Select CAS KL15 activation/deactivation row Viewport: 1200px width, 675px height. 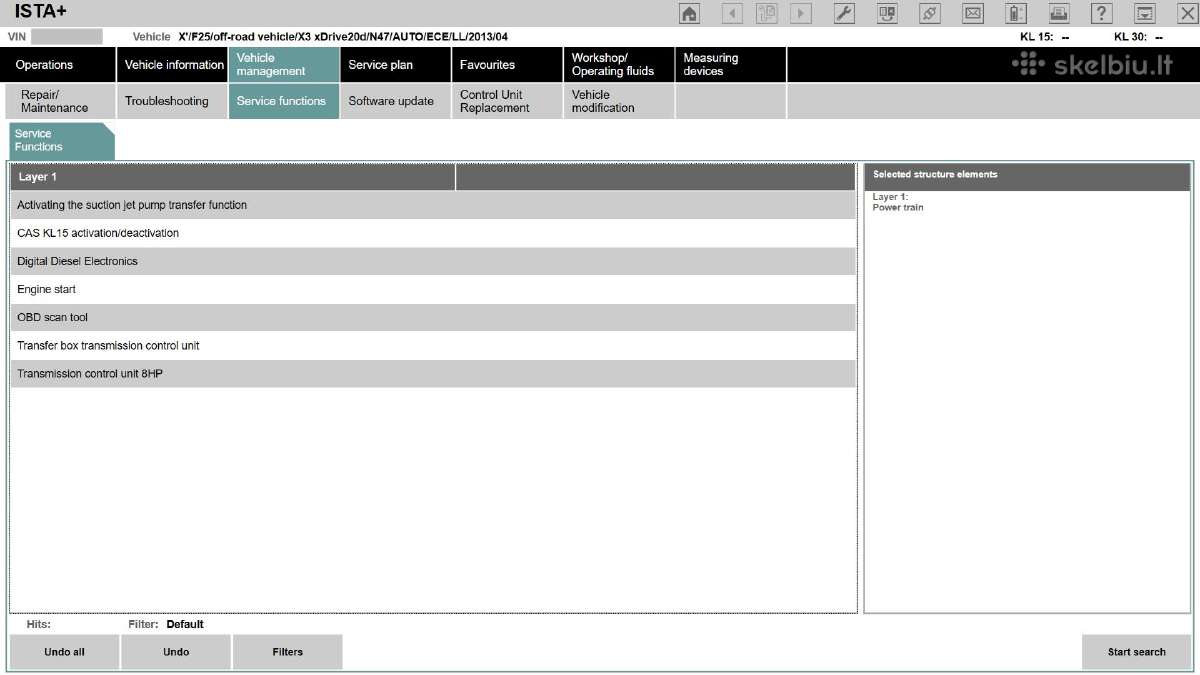point(433,233)
